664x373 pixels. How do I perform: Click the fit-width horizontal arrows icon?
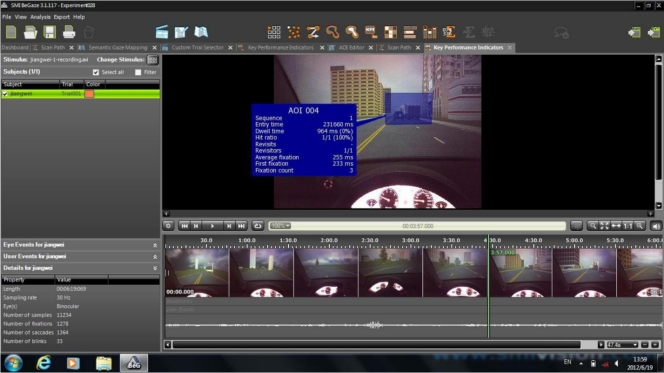coord(616,226)
